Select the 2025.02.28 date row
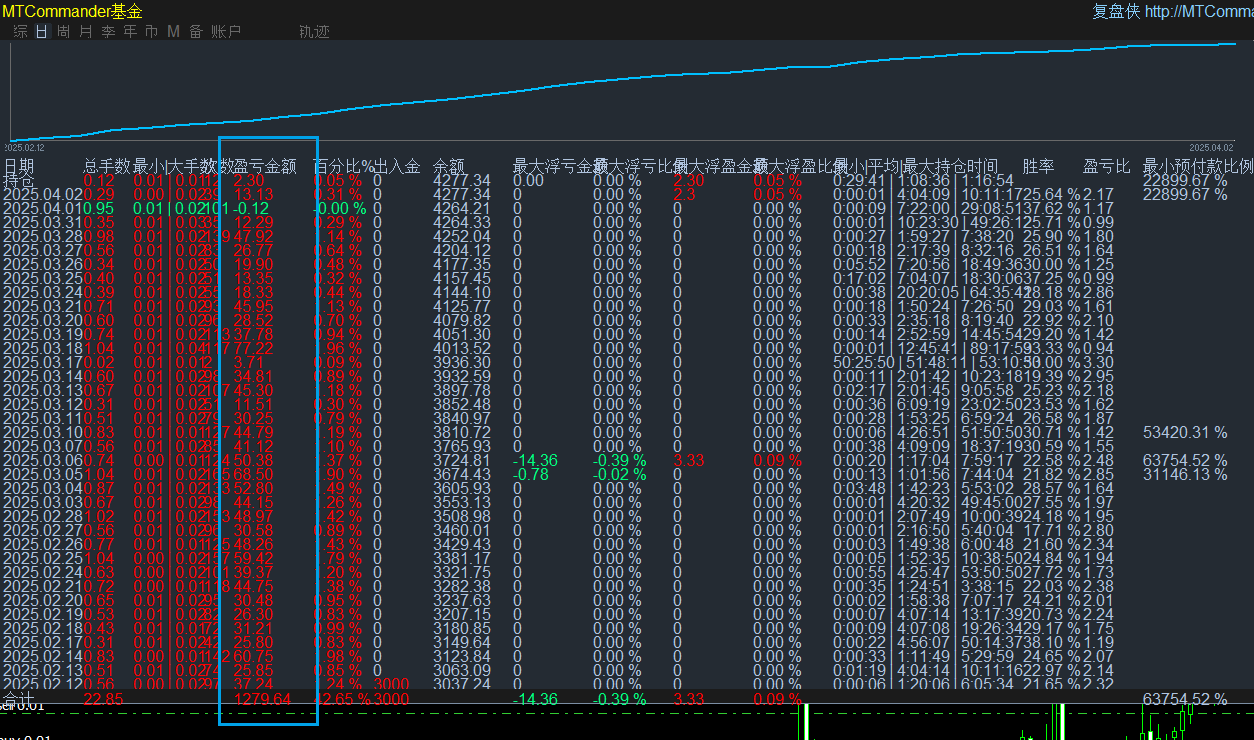Viewport: 1254px width, 740px height. point(43,516)
